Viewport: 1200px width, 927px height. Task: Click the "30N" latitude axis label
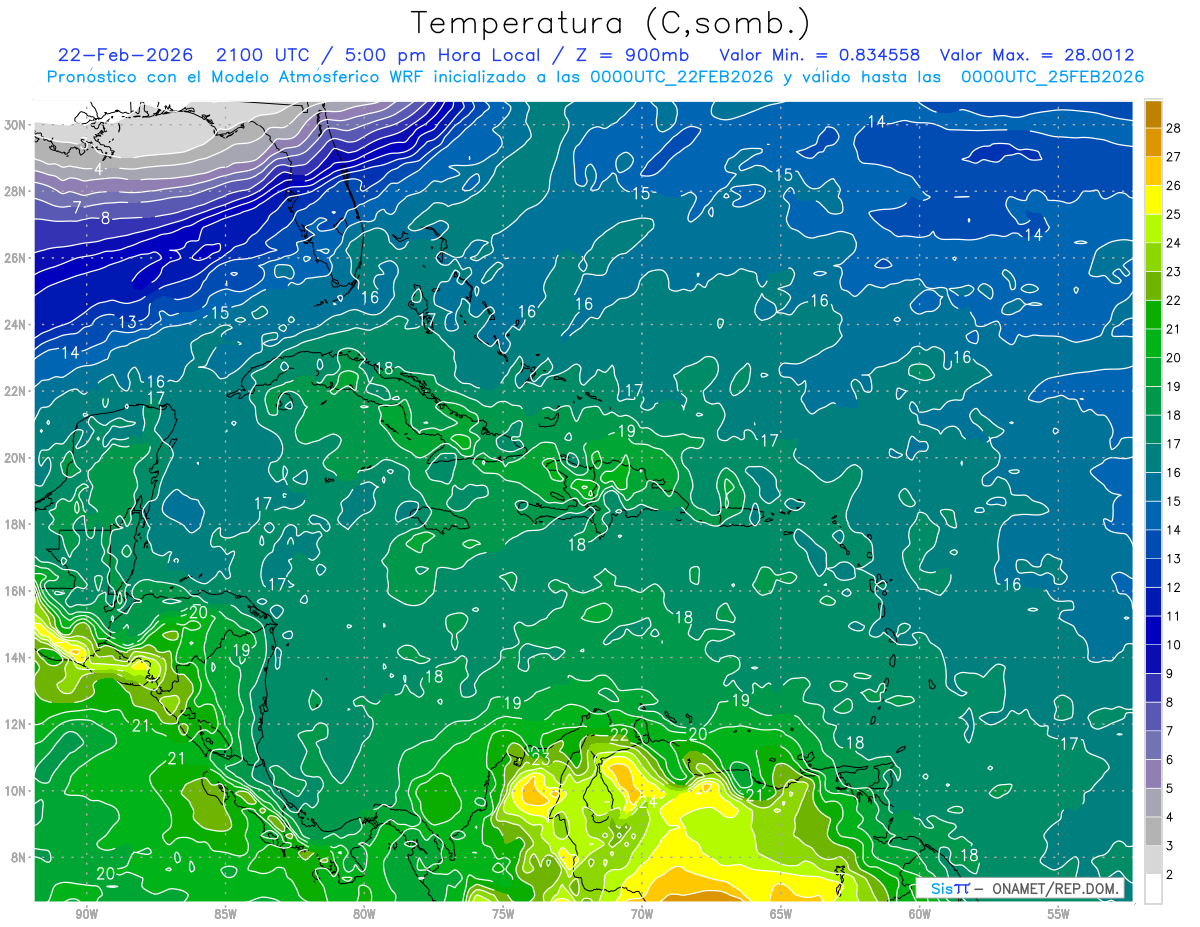[x=15, y=125]
